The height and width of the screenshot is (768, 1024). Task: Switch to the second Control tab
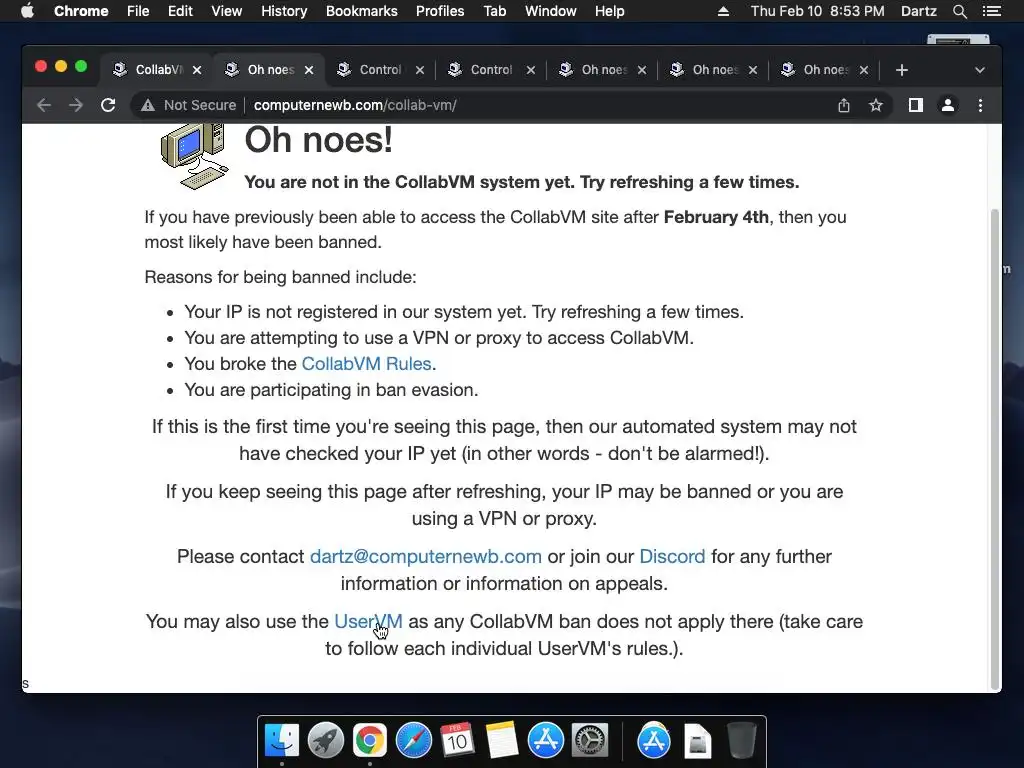tap(492, 70)
